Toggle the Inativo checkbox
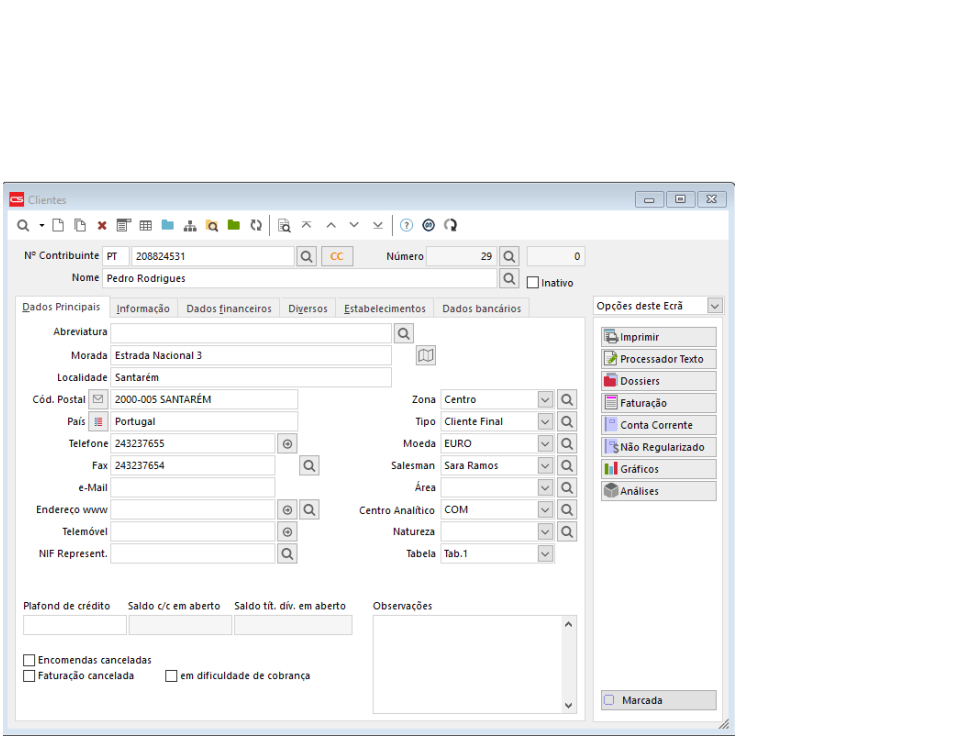This screenshot has width=962, height=737. pos(533,283)
